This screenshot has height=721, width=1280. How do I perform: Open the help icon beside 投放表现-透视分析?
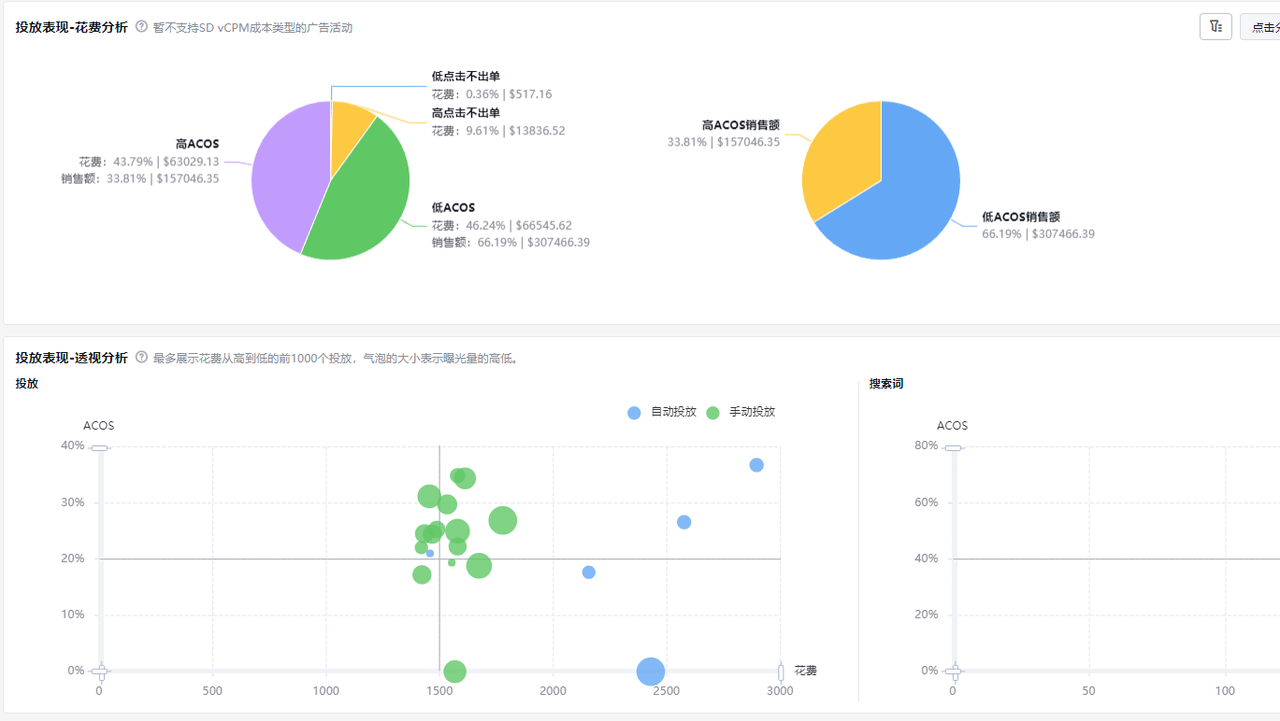pyautogui.click(x=141, y=357)
